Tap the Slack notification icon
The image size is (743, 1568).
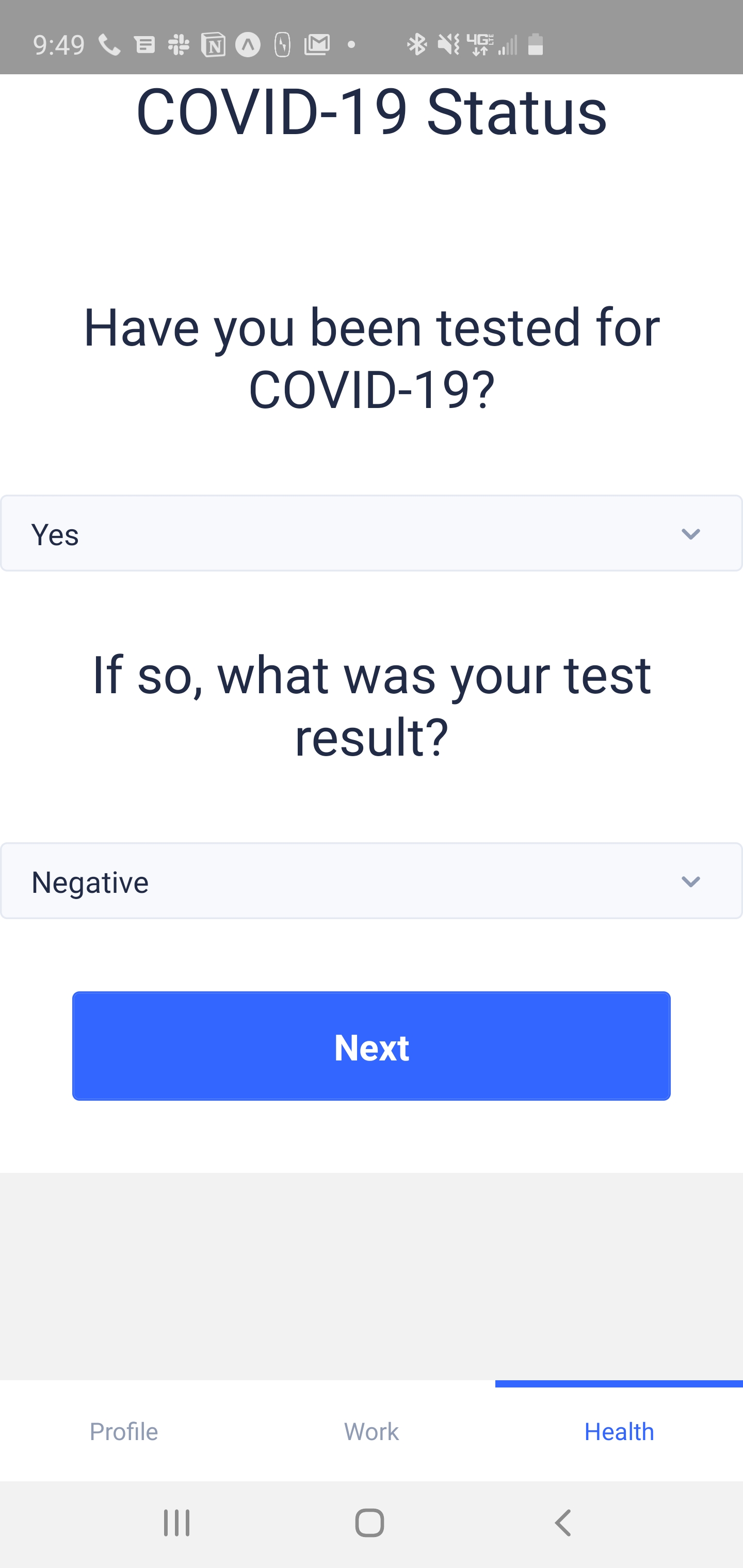point(179,44)
